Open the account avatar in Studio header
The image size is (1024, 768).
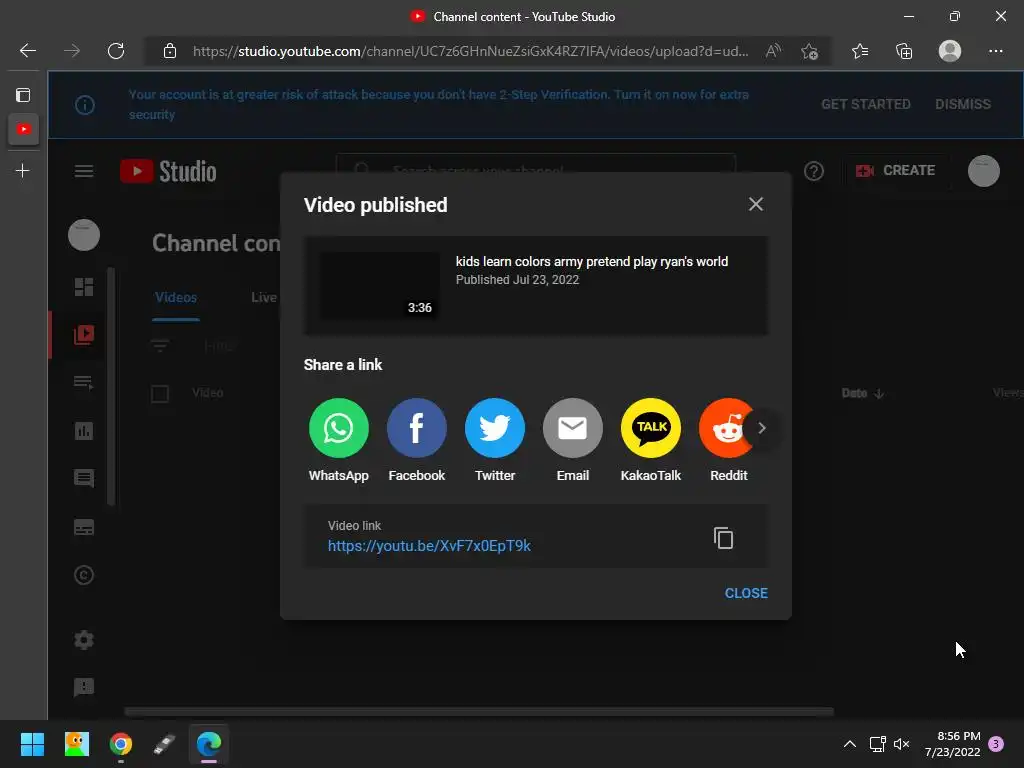[x=984, y=171]
